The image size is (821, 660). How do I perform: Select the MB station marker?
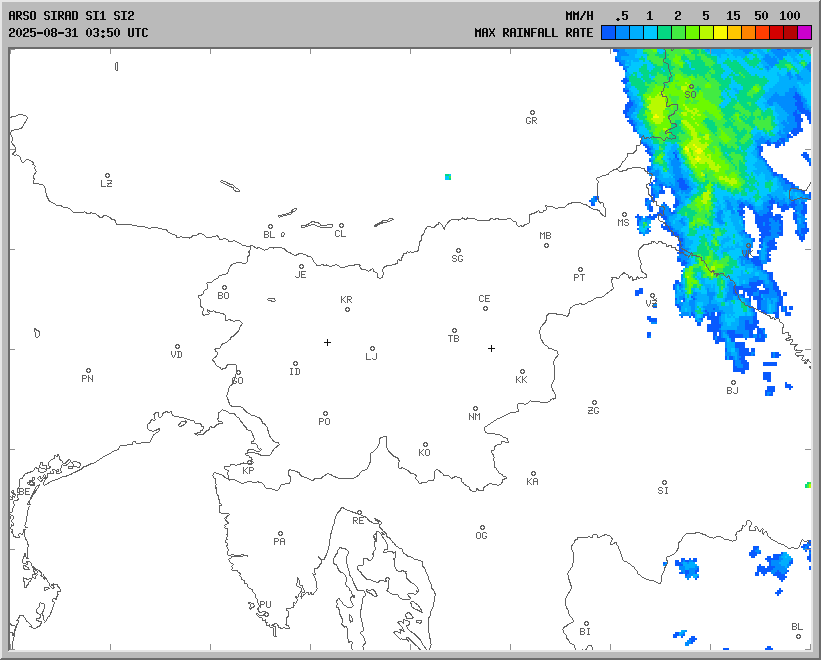[546, 245]
